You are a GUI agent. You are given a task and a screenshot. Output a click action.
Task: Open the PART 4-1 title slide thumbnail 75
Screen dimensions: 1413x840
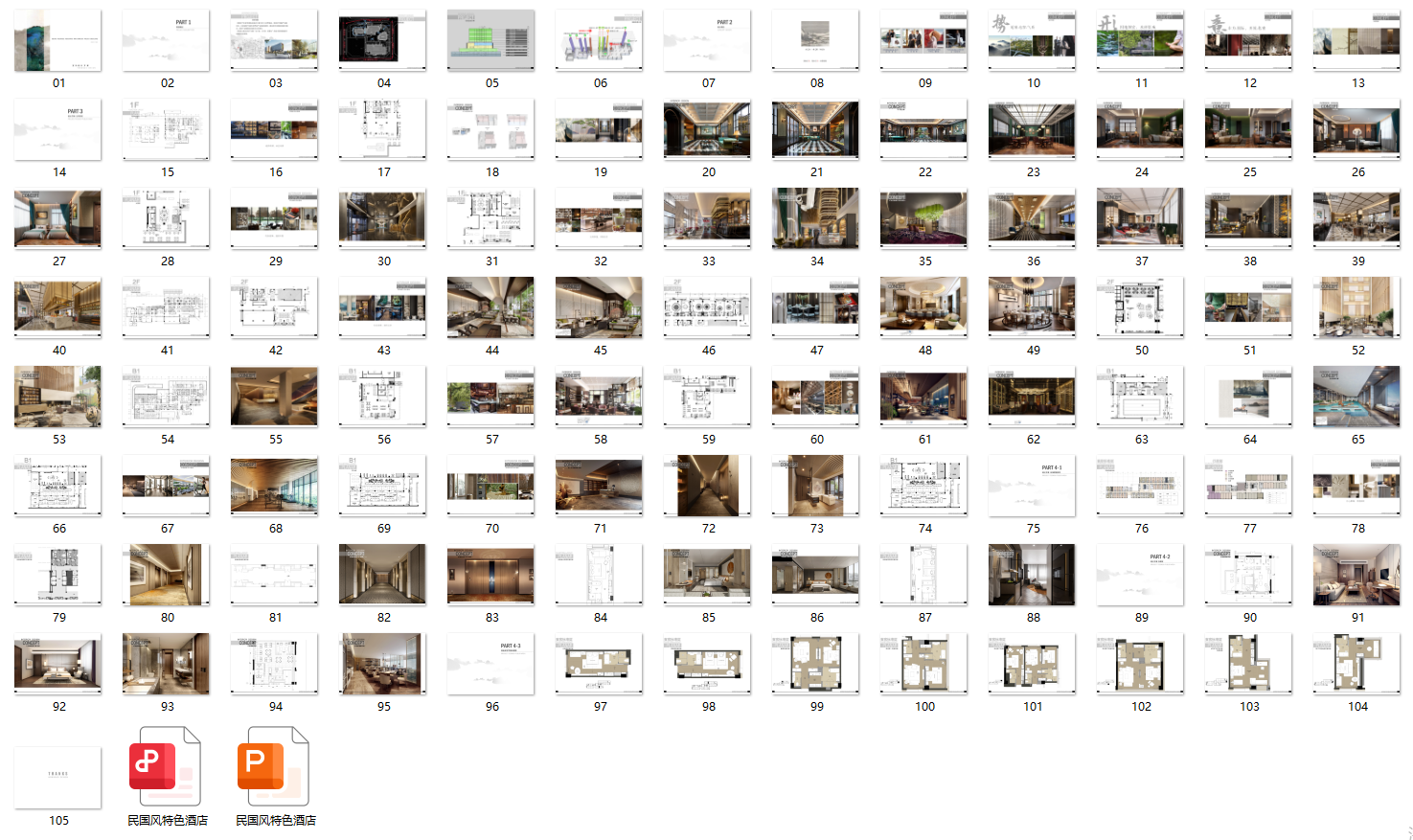pyautogui.click(x=1032, y=486)
